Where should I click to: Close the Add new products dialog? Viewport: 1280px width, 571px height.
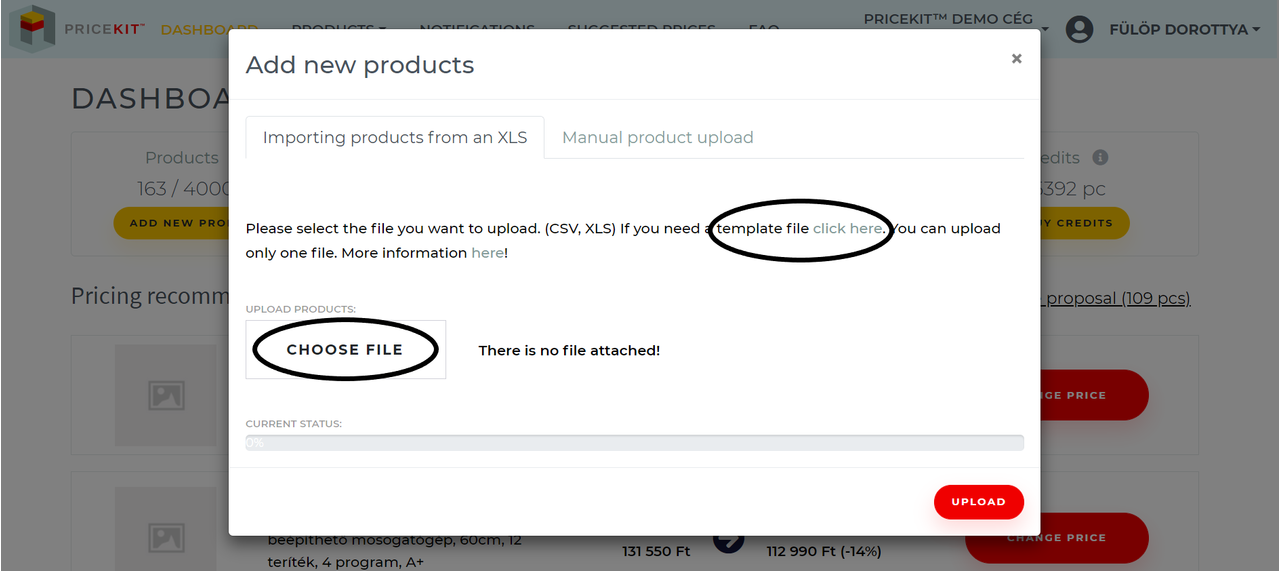1016,59
